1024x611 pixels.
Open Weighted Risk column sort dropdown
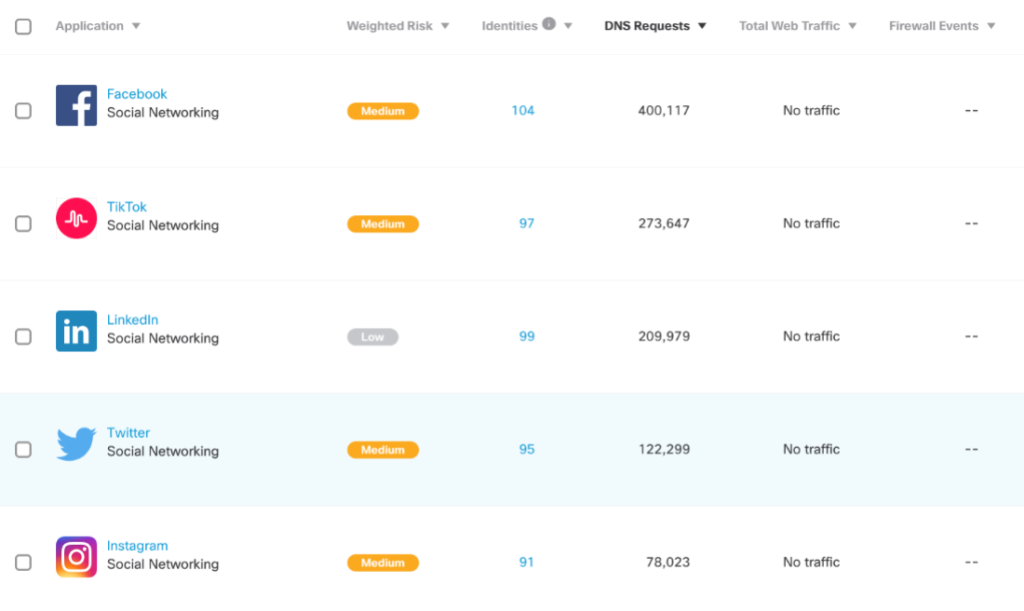[x=445, y=27]
